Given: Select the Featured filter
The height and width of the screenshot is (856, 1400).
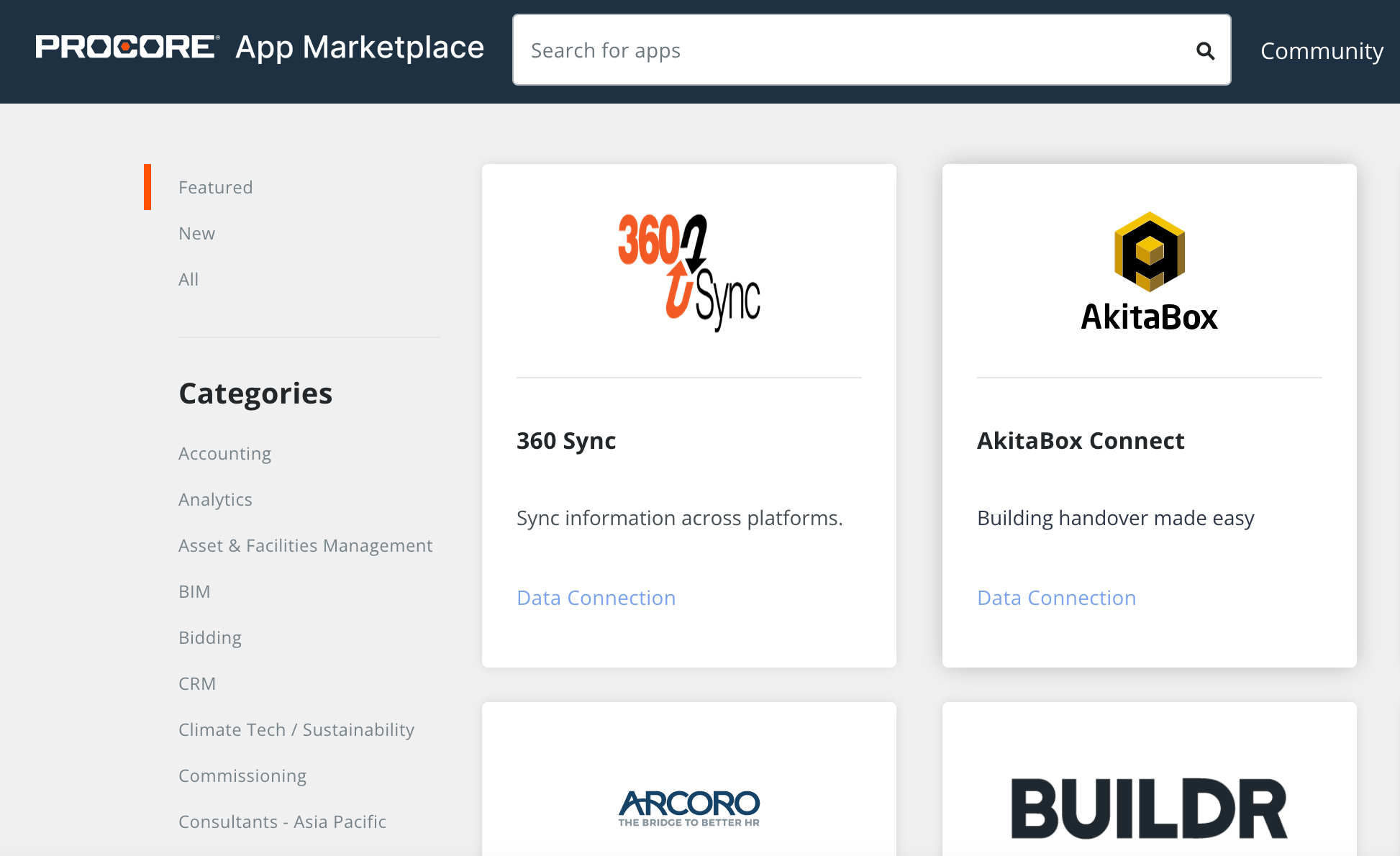Looking at the screenshot, I should 215,187.
